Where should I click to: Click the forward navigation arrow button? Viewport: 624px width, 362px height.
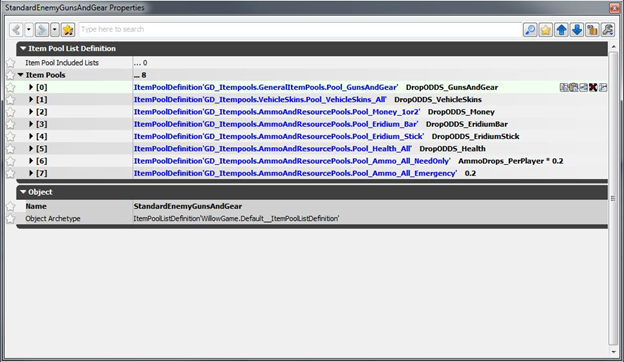[42, 30]
